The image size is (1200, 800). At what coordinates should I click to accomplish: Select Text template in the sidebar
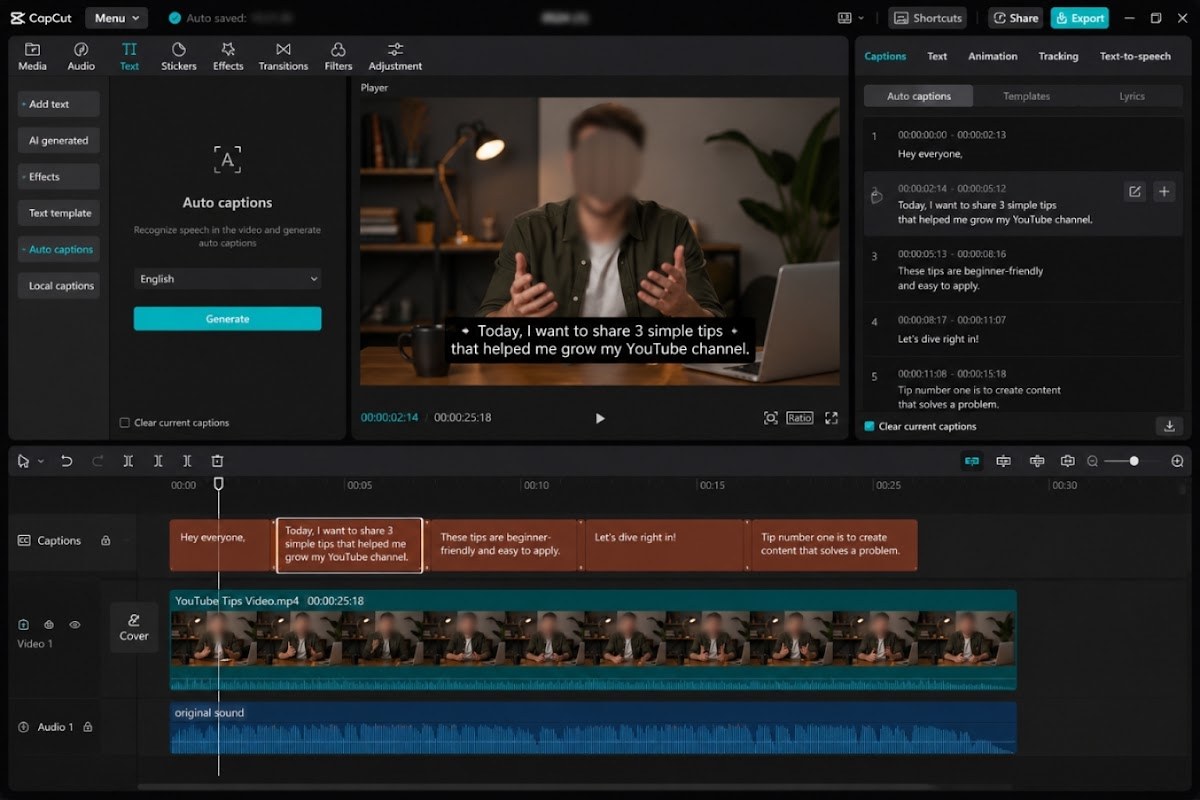58,213
